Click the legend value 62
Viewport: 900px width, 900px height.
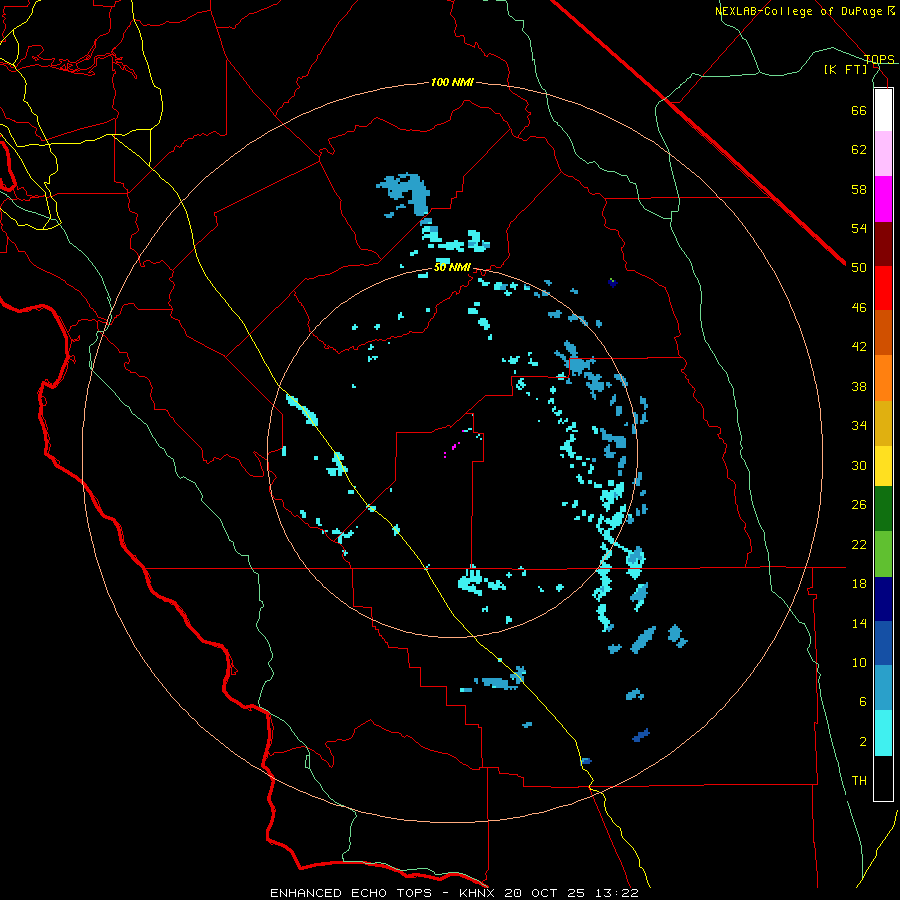click(859, 150)
